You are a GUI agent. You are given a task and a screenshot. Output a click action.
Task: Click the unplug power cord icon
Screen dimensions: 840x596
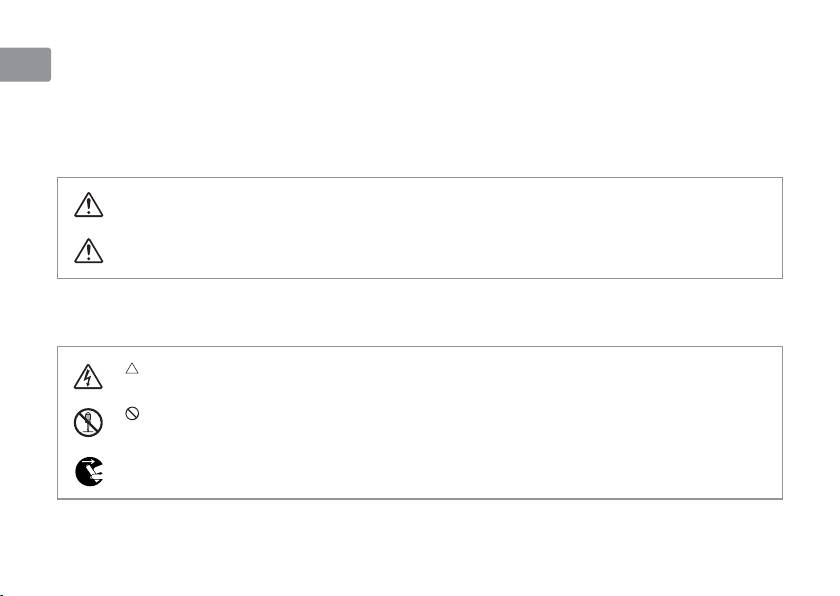point(88,470)
